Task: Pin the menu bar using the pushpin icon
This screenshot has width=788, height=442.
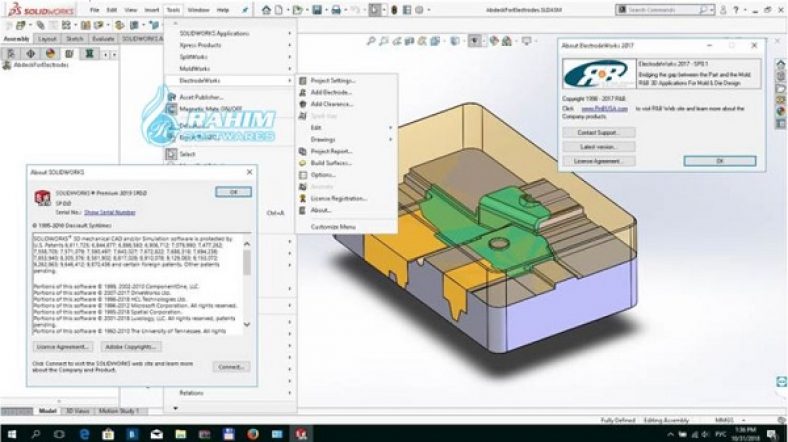Action: tap(245, 10)
